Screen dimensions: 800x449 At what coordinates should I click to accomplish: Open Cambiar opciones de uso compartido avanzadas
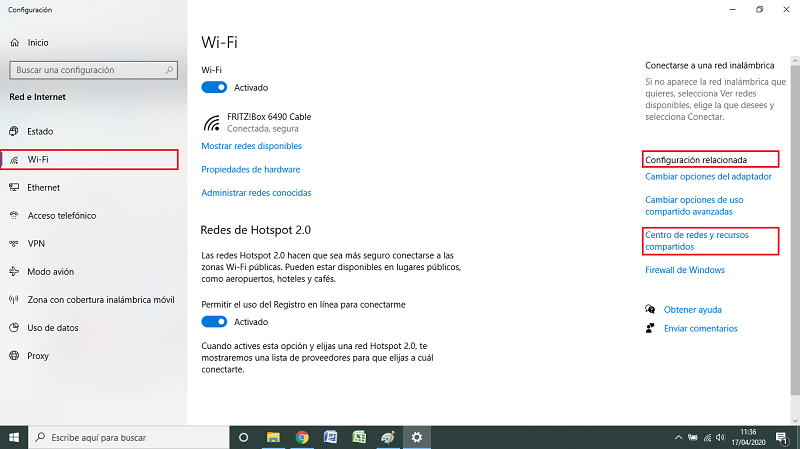694,206
